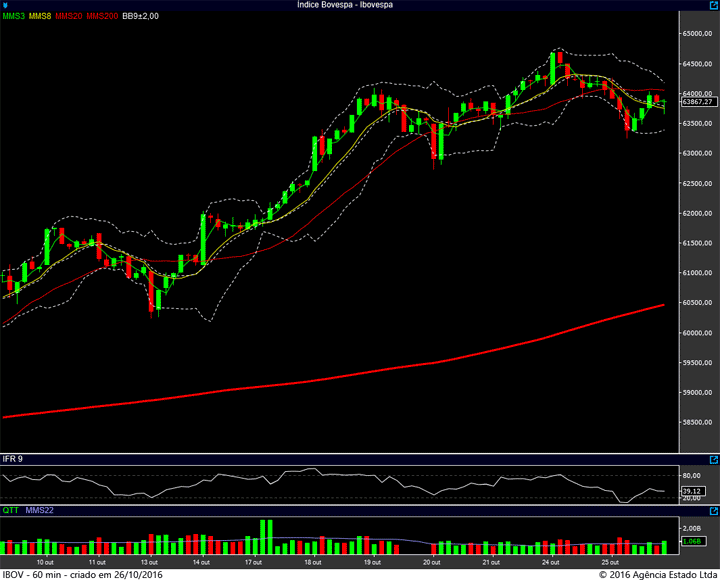Click the MMS200 indicator label
Image resolution: width=720 pixels, height=580 pixels.
[102, 16]
